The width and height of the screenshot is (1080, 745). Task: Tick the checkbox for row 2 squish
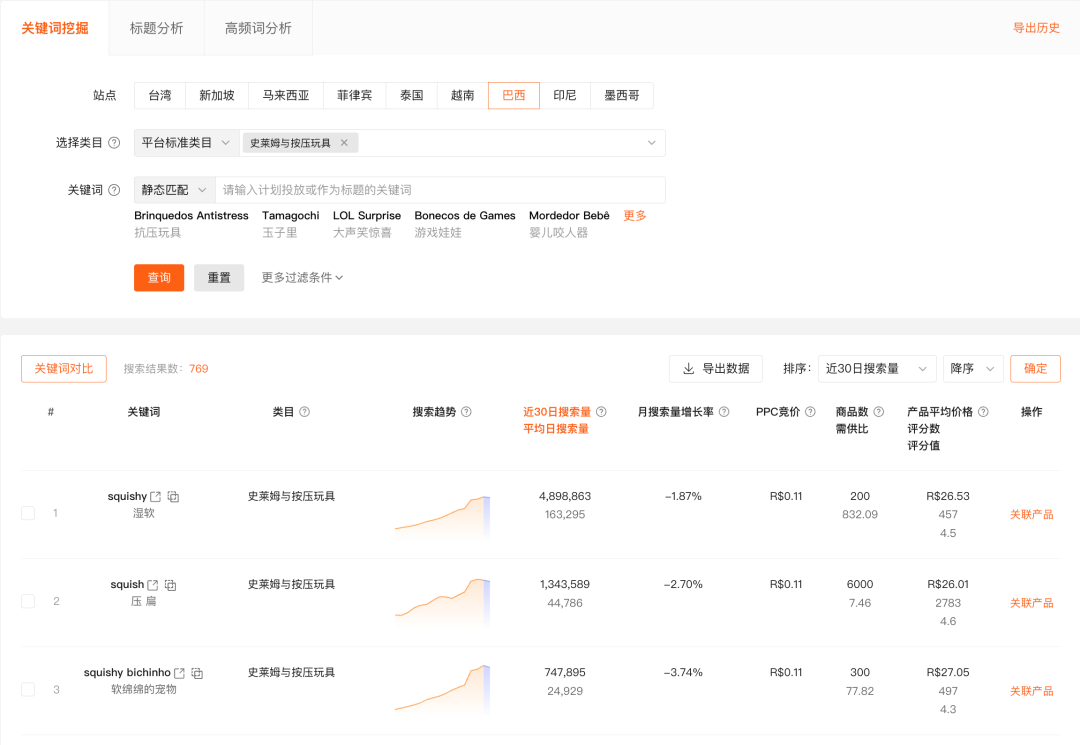coord(28,601)
